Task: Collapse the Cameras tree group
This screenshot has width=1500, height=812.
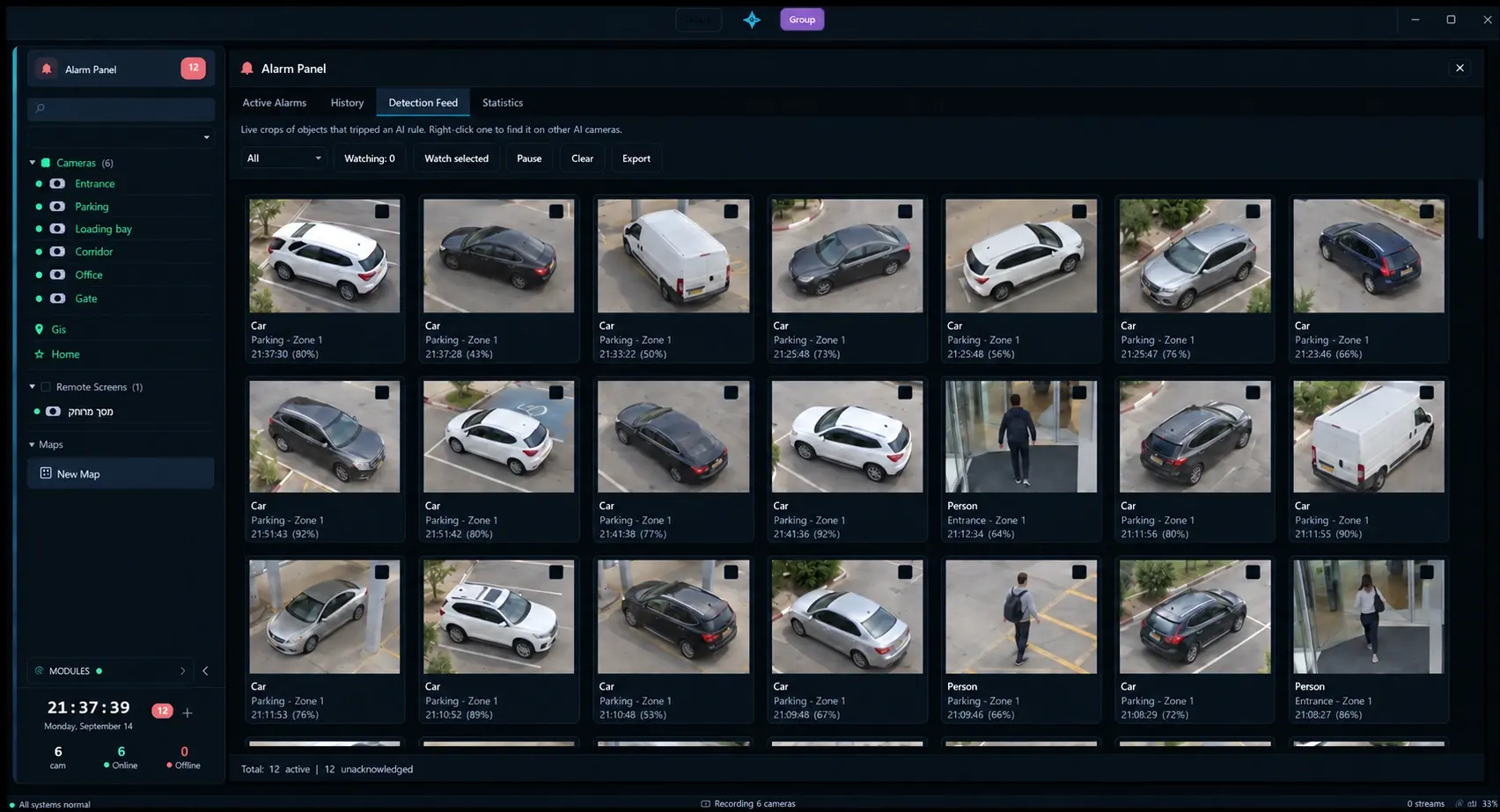Action: [x=33, y=163]
